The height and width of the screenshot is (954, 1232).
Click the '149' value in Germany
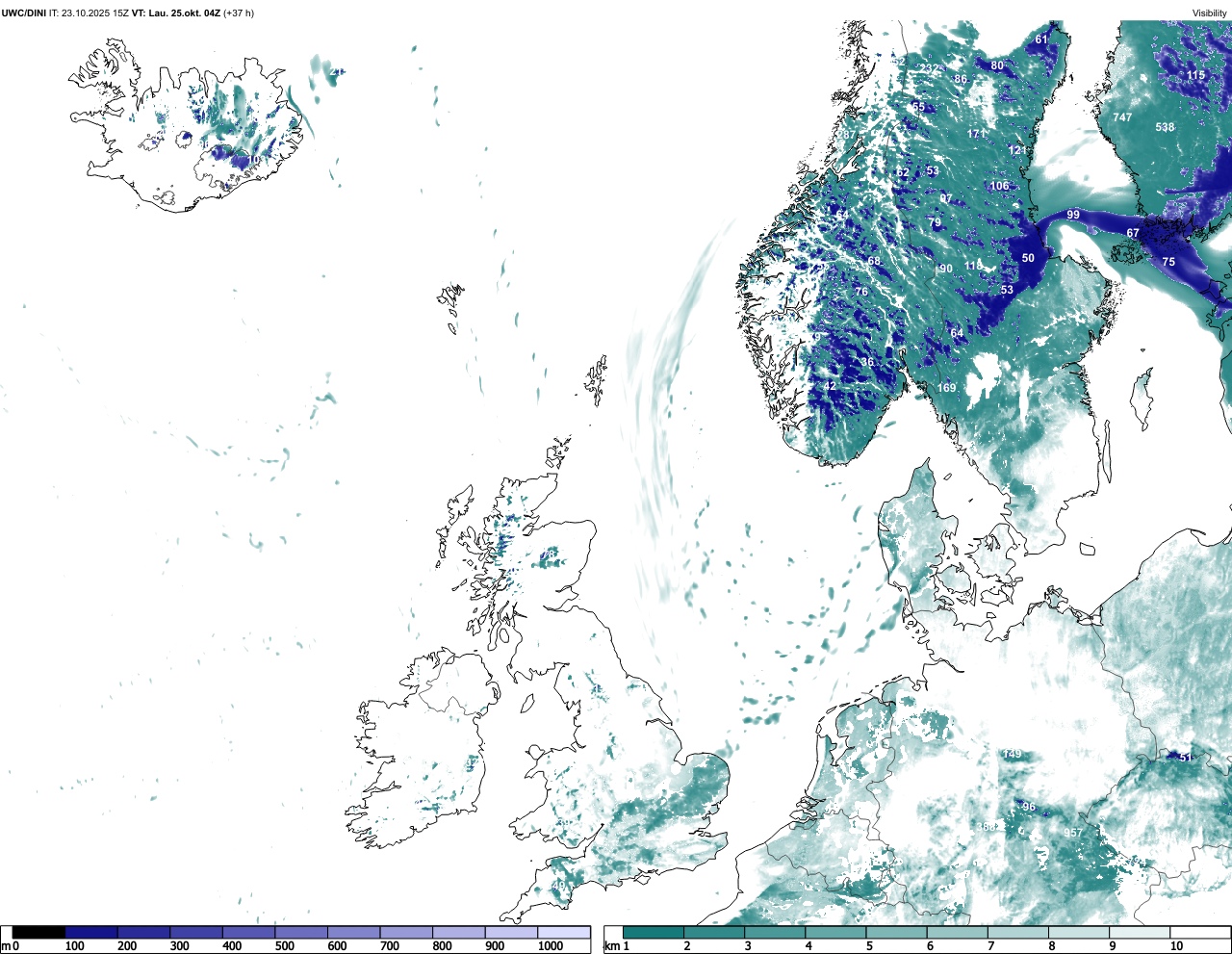click(1013, 755)
